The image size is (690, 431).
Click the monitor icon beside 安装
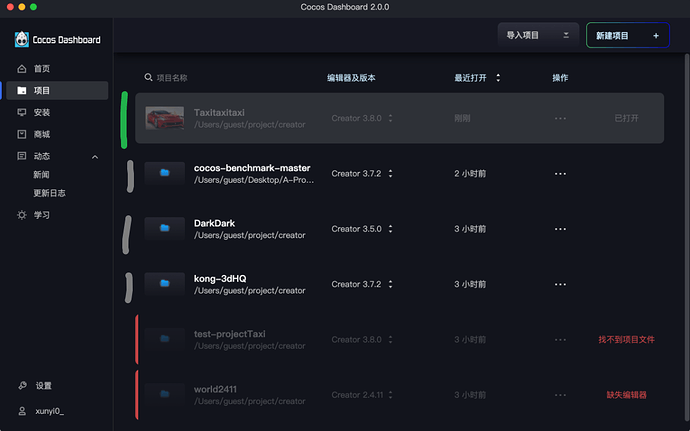pyautogui.click(x=22, y=112)
